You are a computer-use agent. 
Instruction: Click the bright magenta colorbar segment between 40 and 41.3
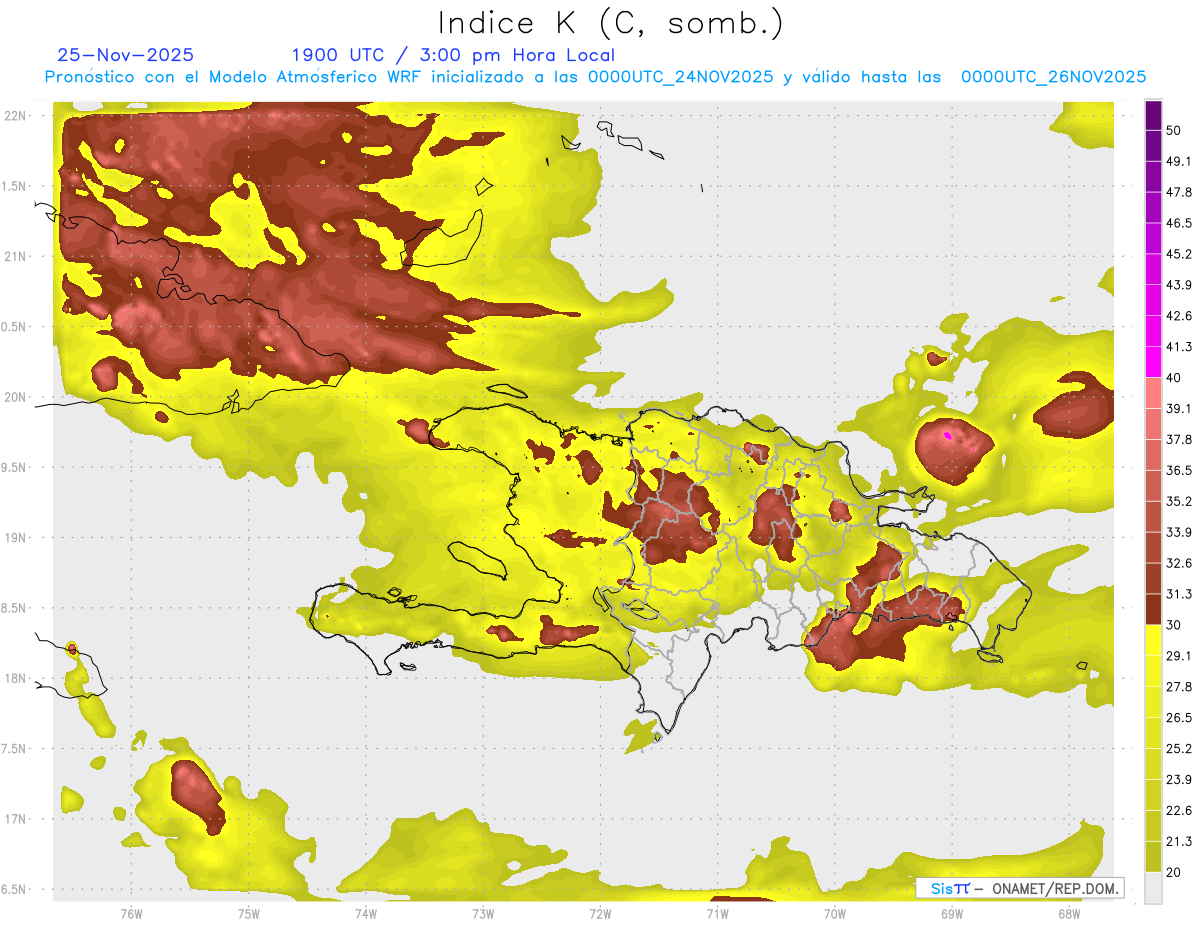coord(1153,362)
